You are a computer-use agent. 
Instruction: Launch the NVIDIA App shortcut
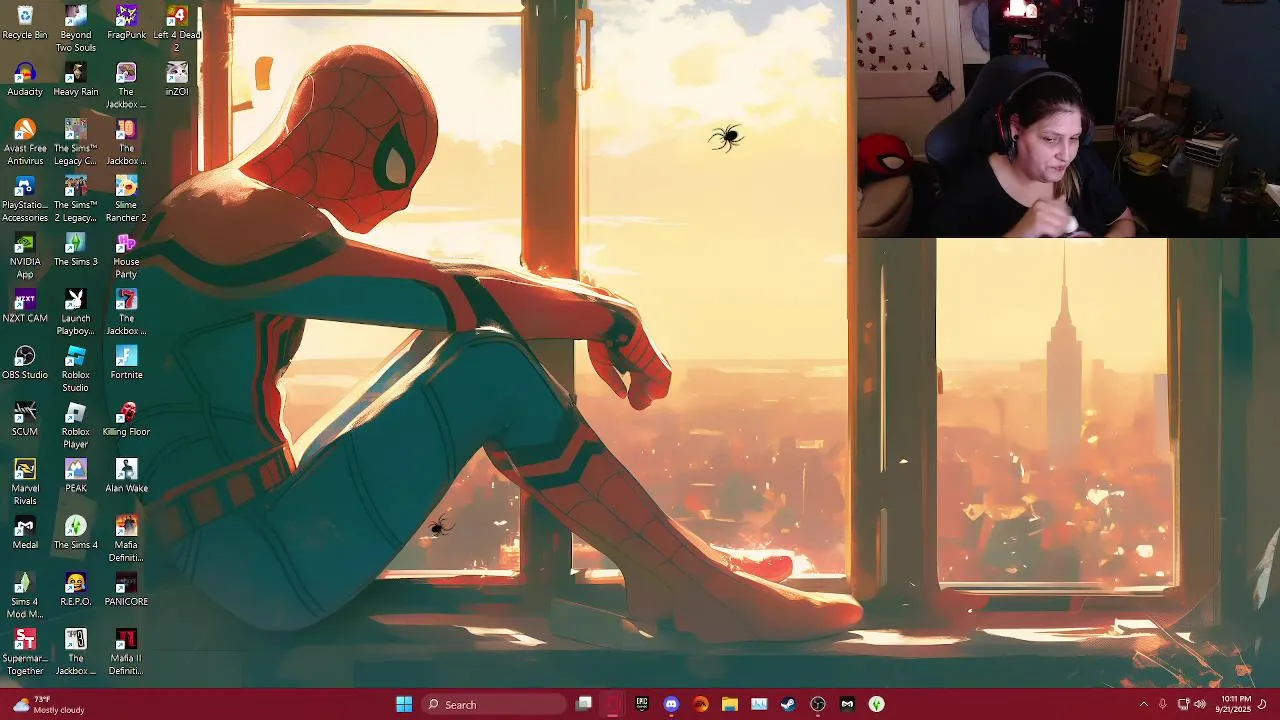tap(25, 255)
